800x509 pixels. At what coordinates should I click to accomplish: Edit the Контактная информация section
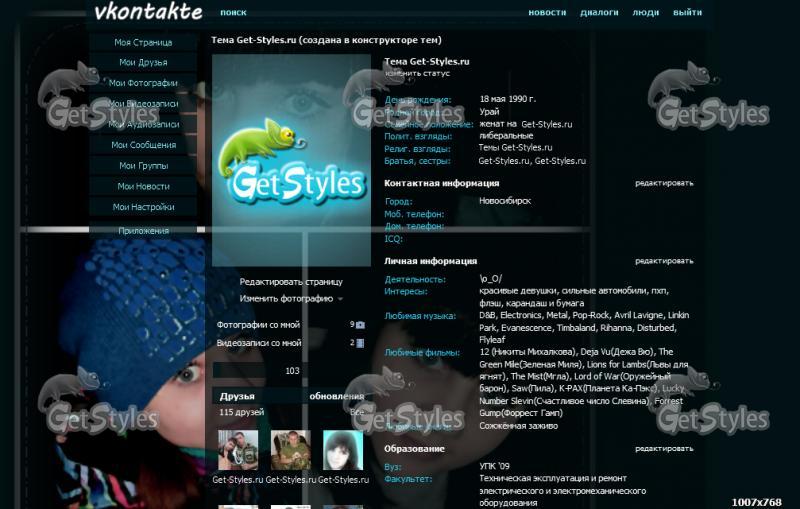point(664,183)
